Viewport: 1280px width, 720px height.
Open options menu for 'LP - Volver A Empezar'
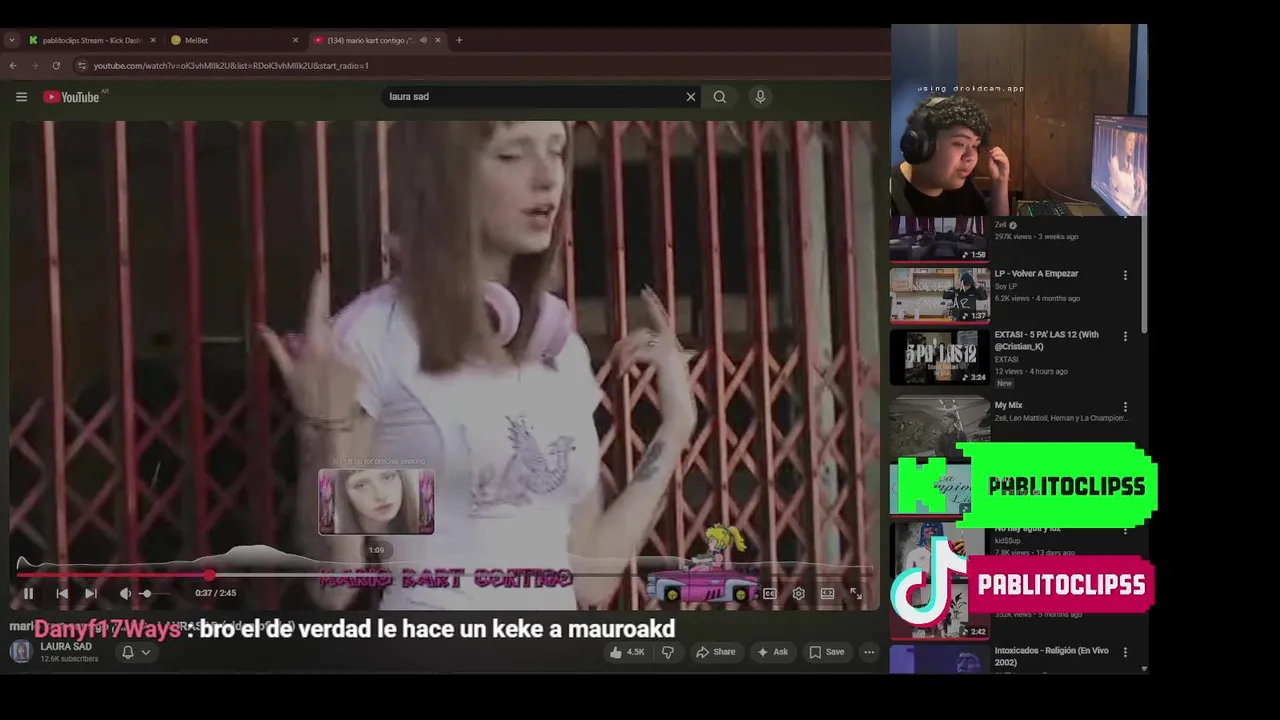(1125, 275)
